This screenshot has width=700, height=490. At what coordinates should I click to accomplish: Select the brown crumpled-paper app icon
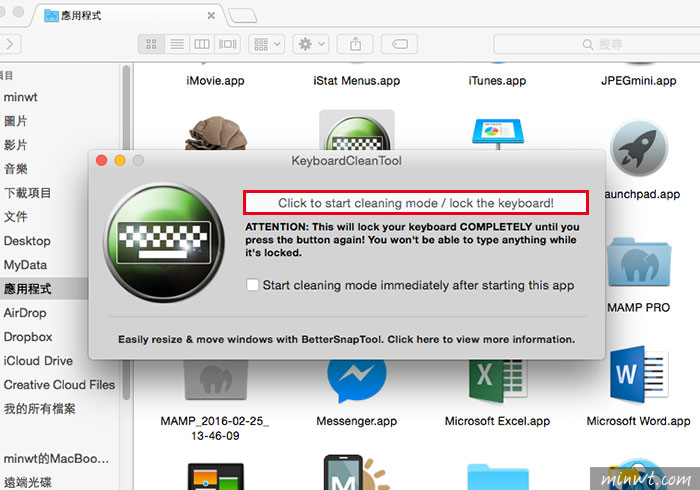216,133
